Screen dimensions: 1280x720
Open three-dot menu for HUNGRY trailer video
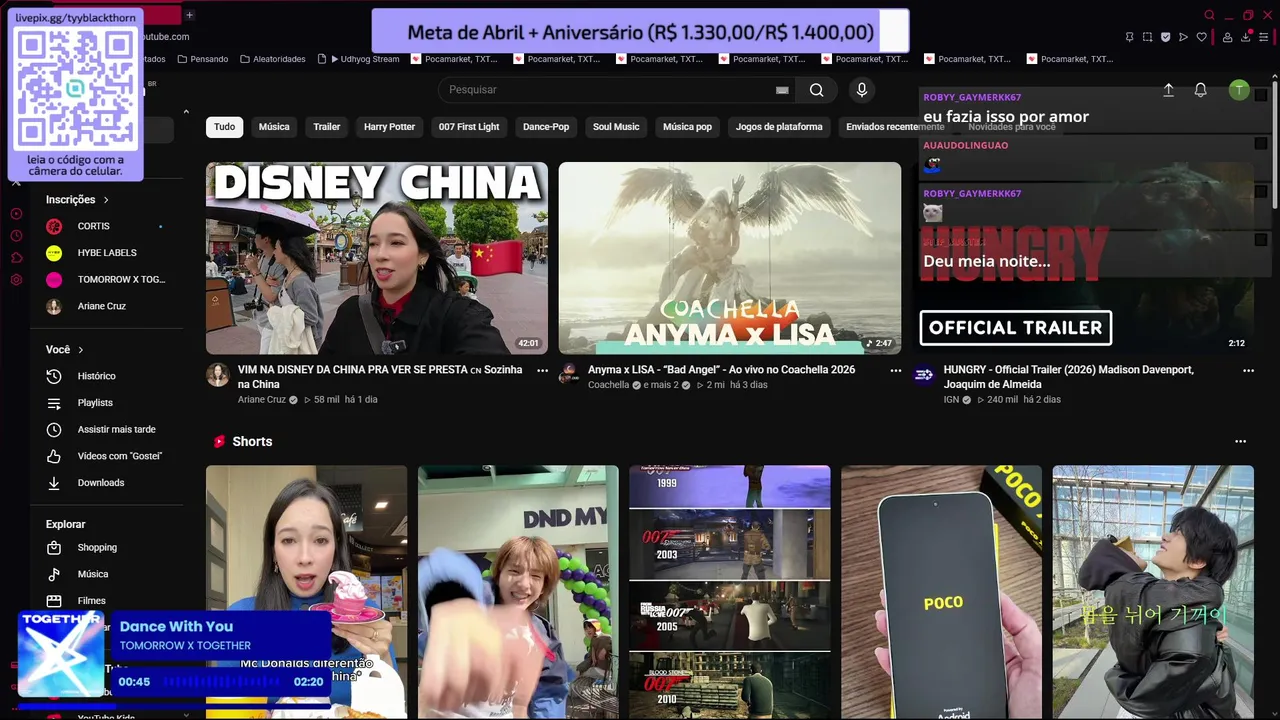1248,370
